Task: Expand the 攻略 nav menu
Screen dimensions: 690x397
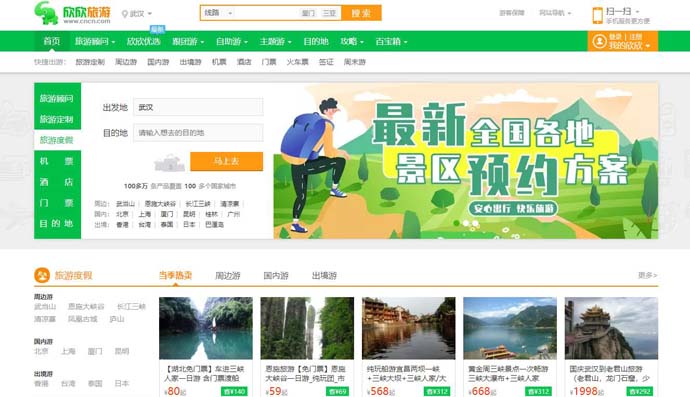Action: (352, 41)
